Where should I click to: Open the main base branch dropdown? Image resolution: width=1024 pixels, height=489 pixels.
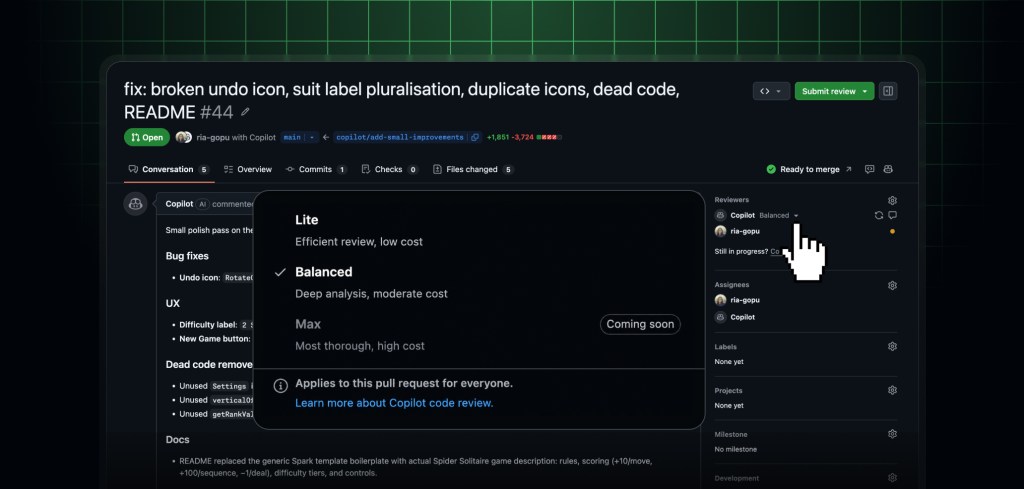tap(299, 137)
